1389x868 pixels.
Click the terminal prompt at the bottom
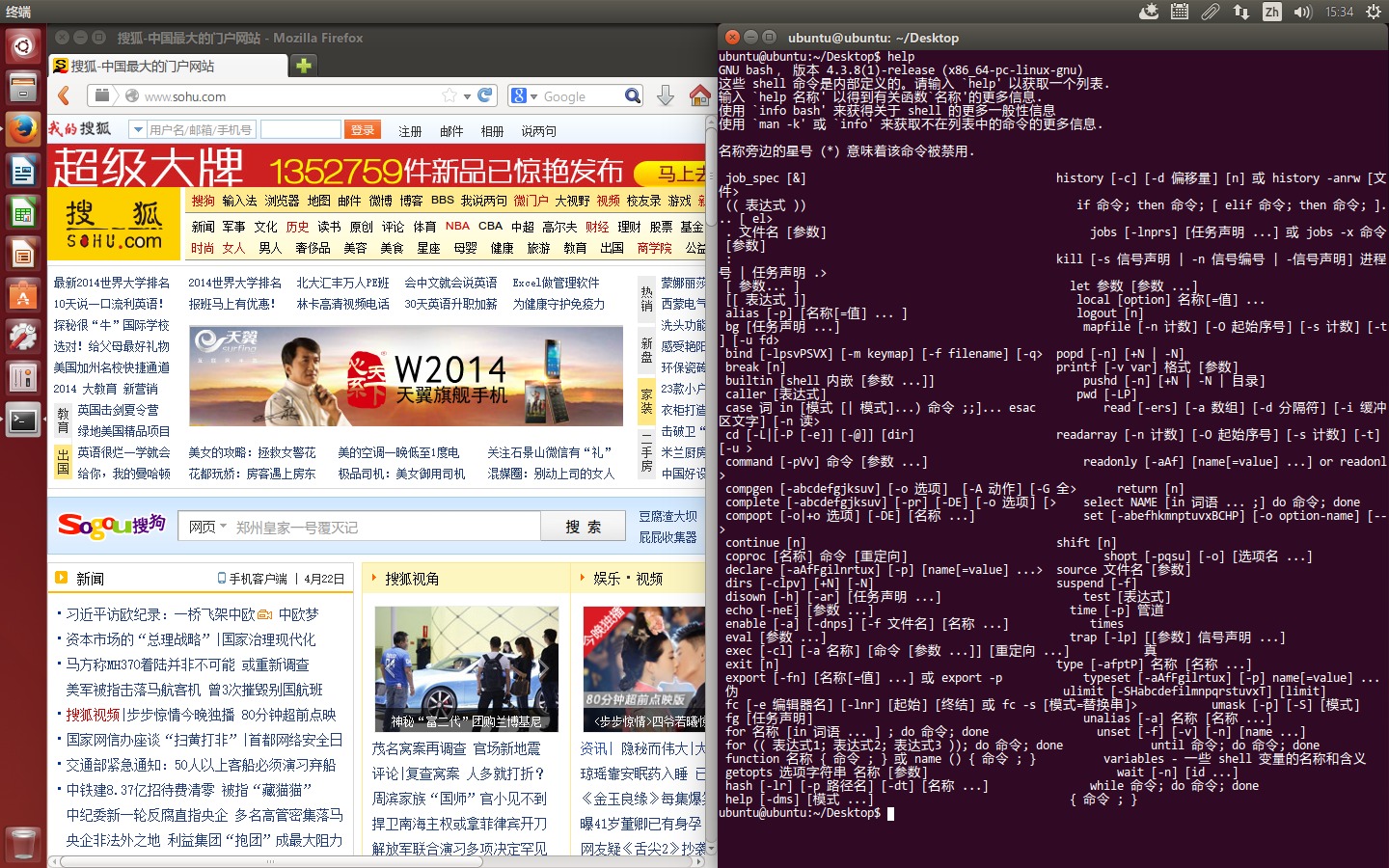pyautogui.click(x=801, y=813)
